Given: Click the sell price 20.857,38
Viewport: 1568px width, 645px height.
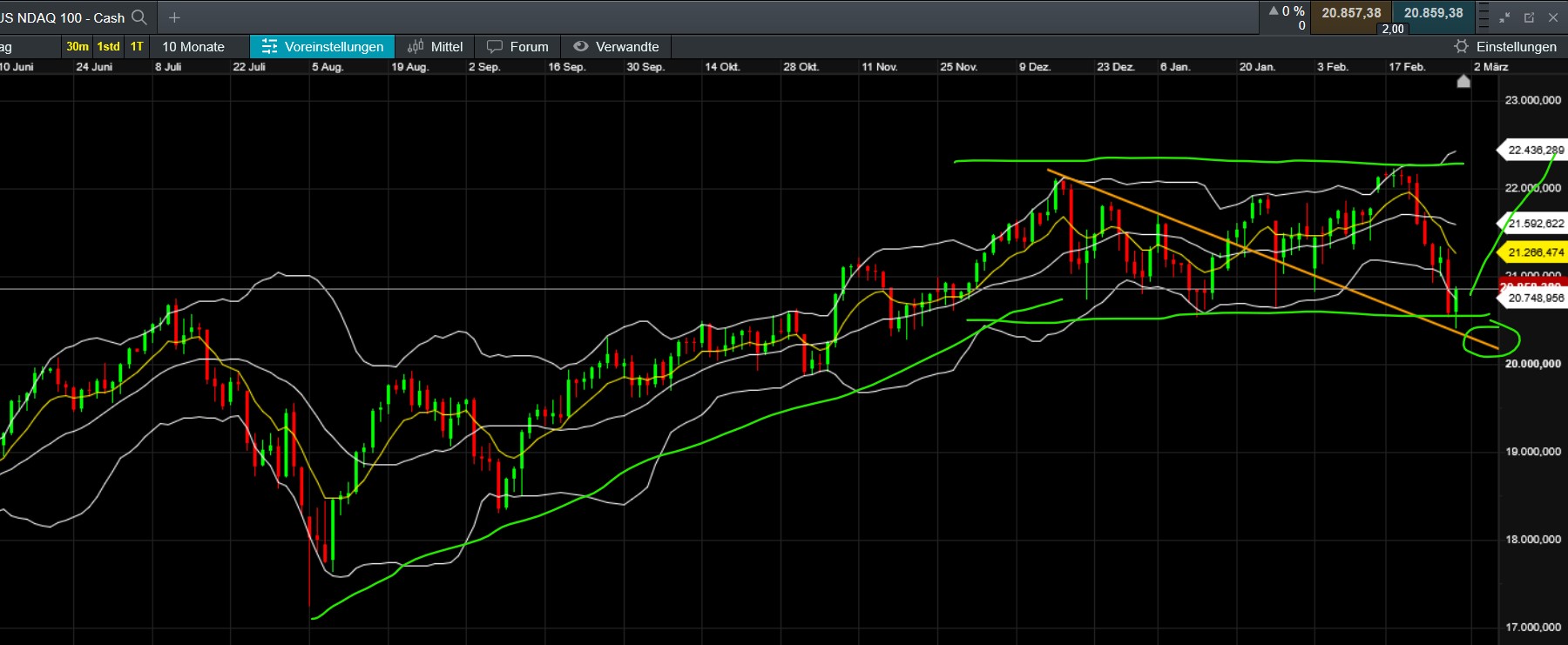Looking at the screenshot, I should click(1351, 13).
